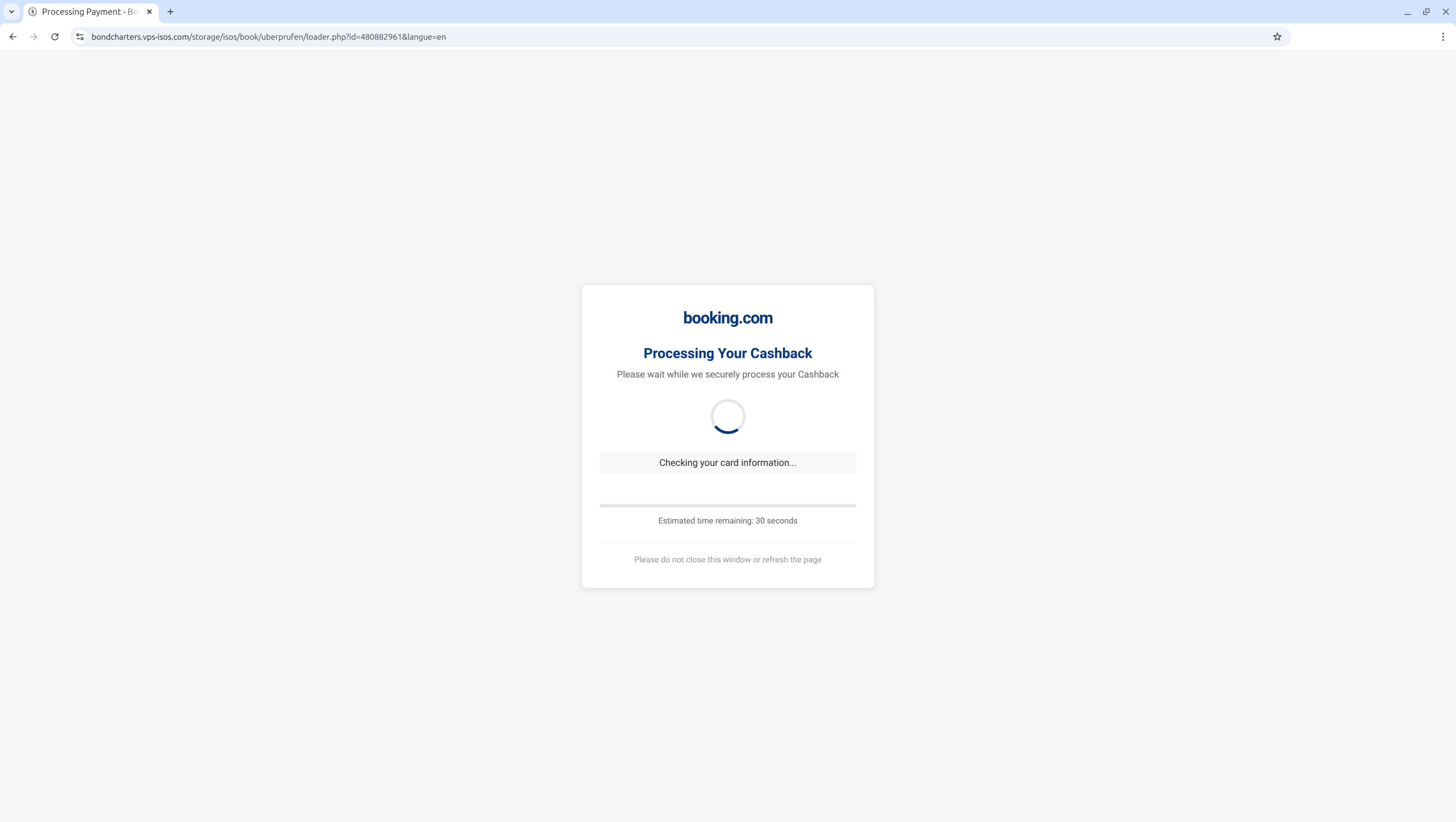The image size is (1456, 822).
Task: Open the tab search dropdown arrow
Action: click(x=11, y=11)
